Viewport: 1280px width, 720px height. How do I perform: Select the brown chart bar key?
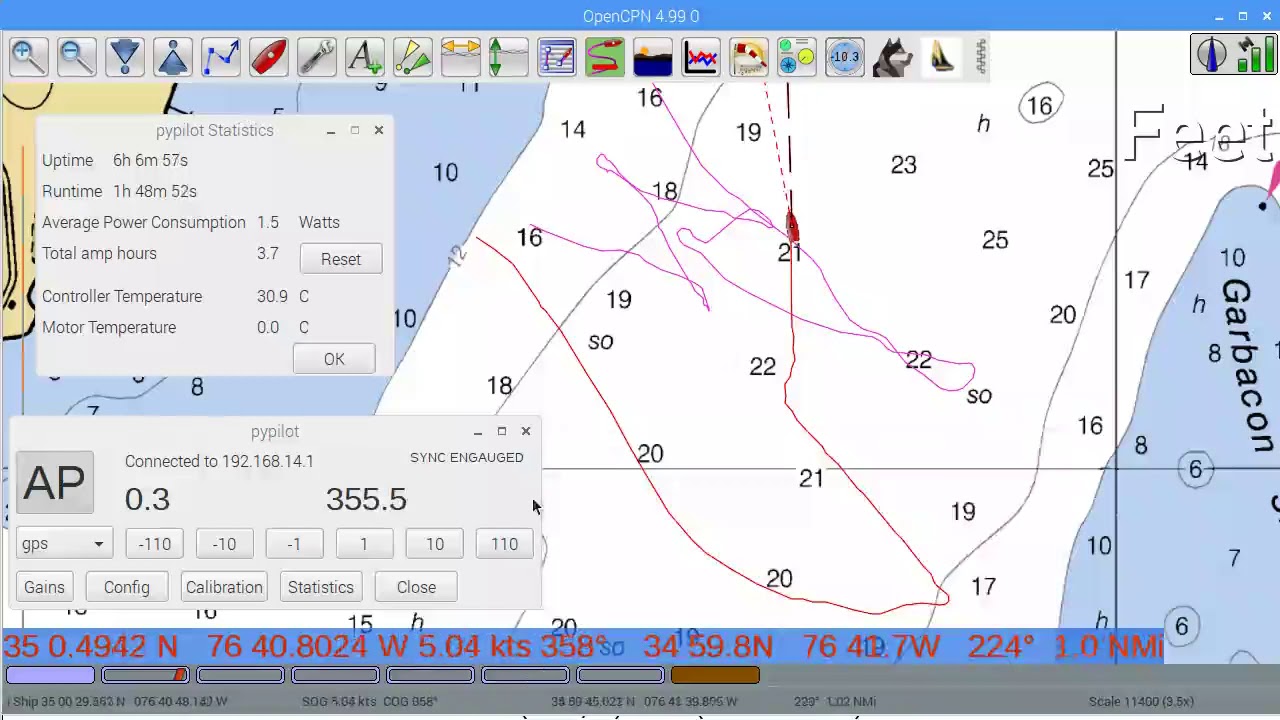[715, 675]
